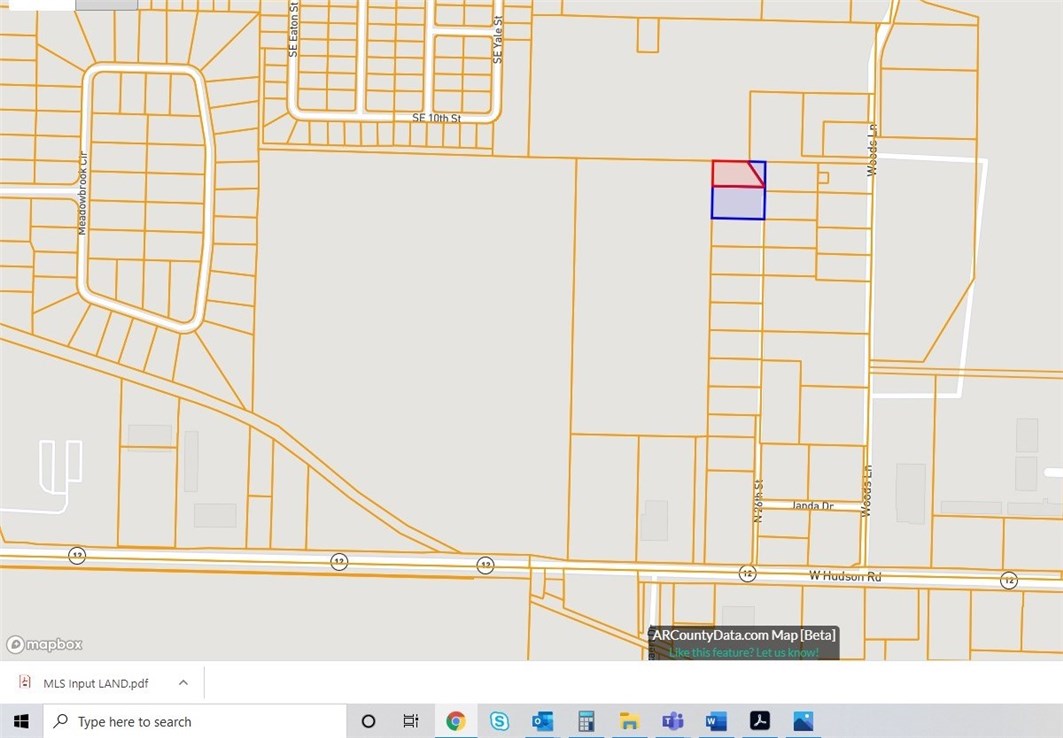The height and width of the screenshot is (738, 1063).
Task: Open Adobe Acrobat from the taskbar
Action: tap(759, 721)
